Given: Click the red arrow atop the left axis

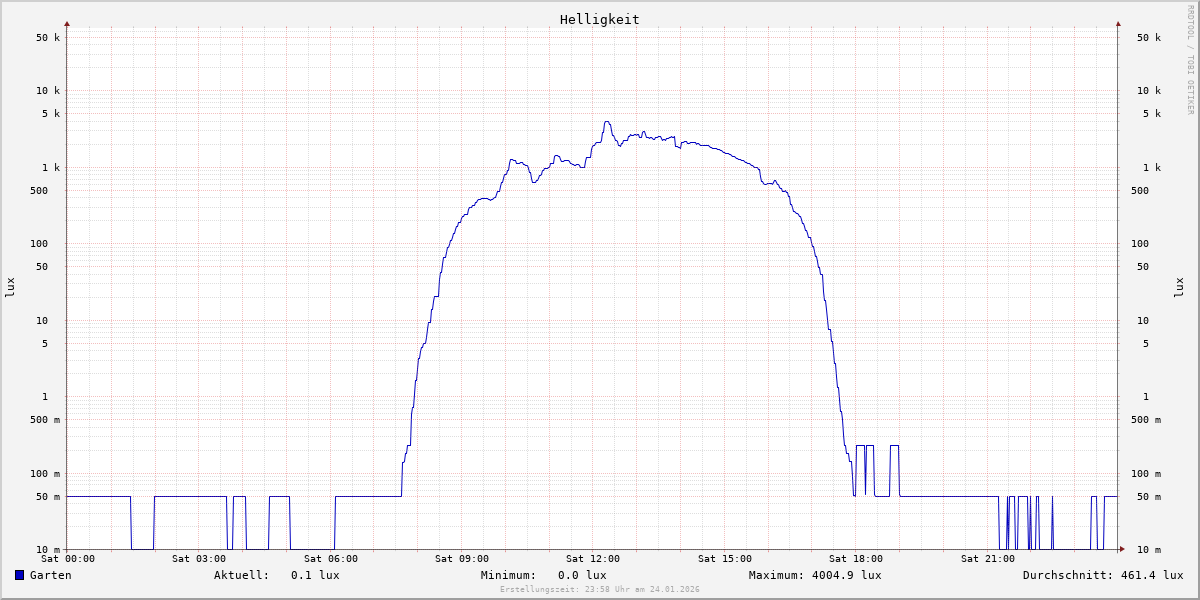Looking at the screenshot, I should tap(67, 23).
